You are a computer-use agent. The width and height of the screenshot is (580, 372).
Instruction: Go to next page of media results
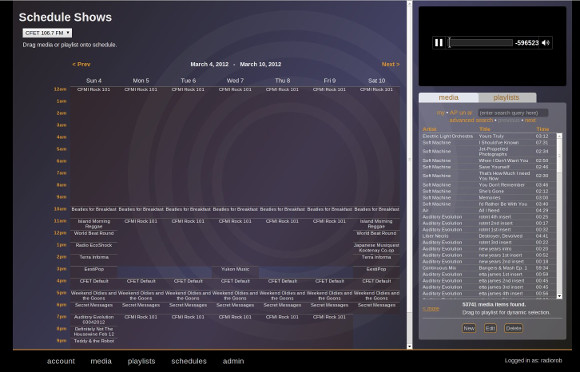tap(530, 120)
